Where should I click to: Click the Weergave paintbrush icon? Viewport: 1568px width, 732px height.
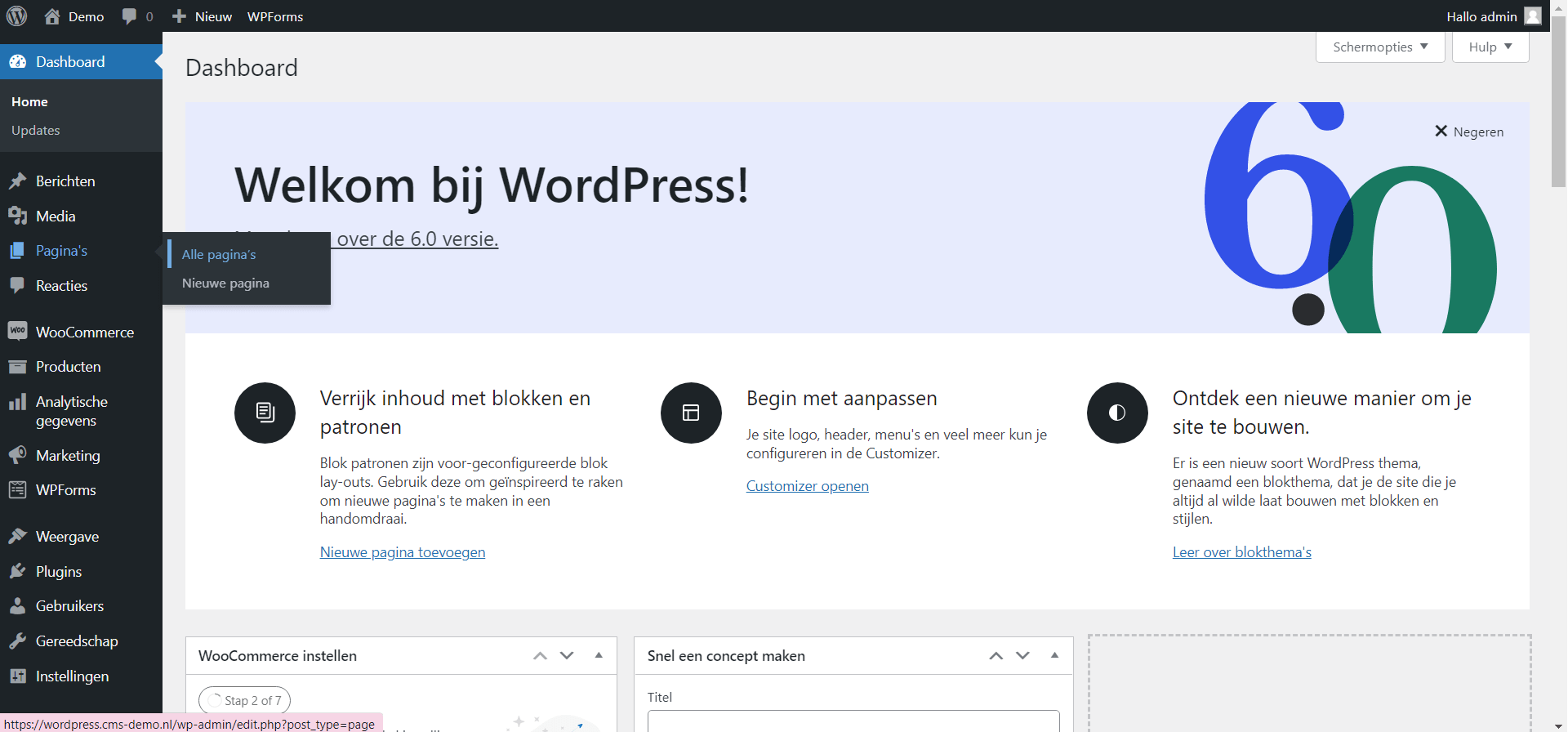18,536
